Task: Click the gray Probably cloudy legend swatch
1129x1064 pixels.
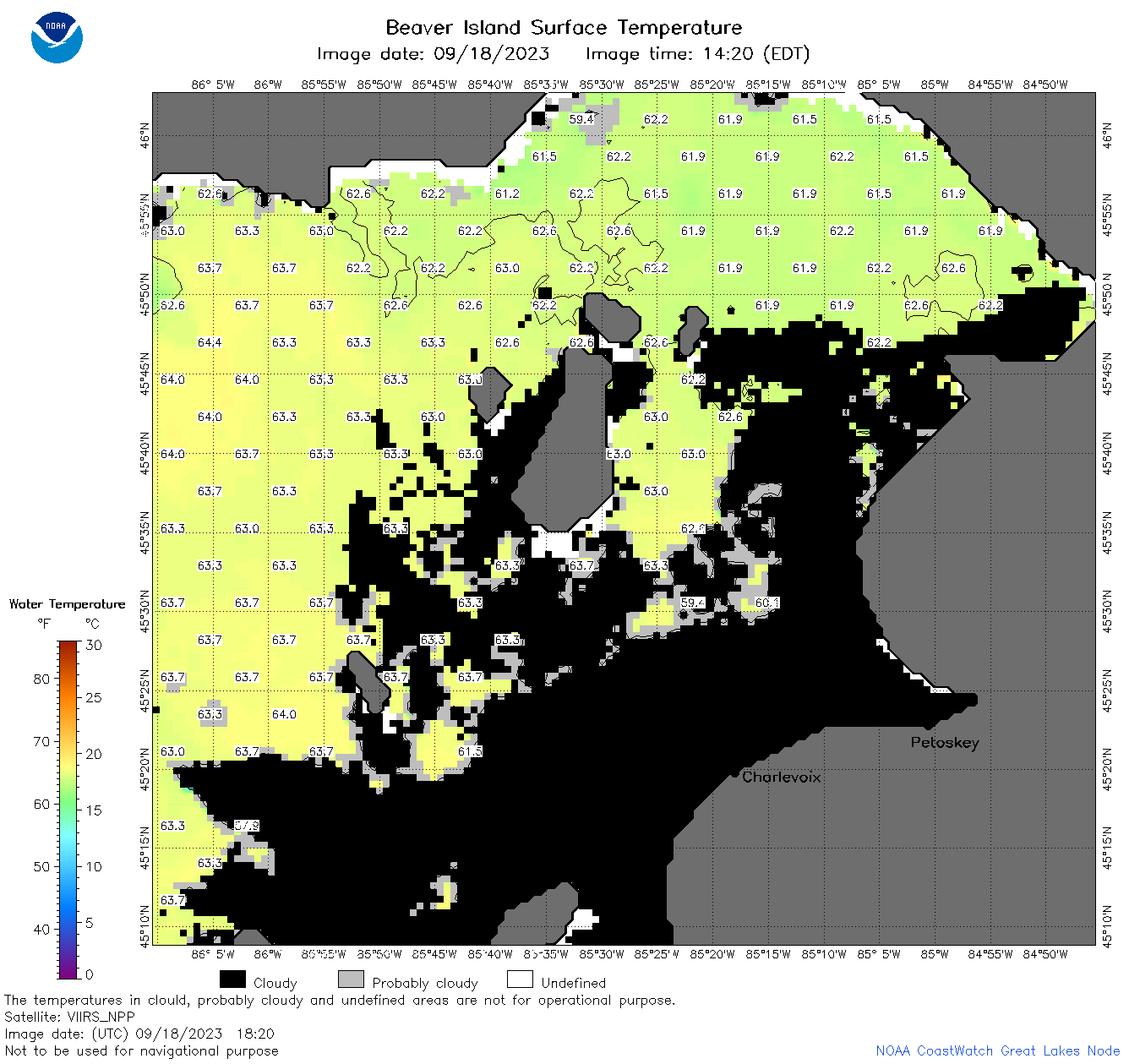Action: [x=351, y=979]
